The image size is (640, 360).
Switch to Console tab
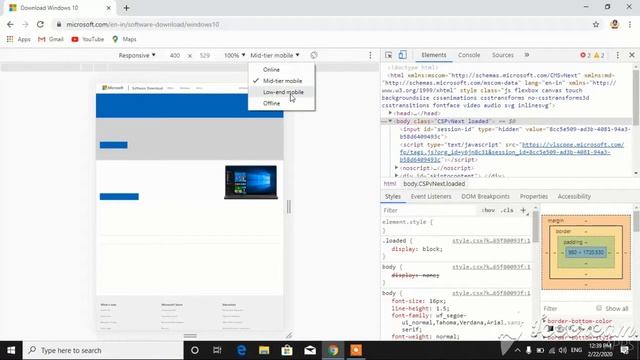(x=469, y=55)
